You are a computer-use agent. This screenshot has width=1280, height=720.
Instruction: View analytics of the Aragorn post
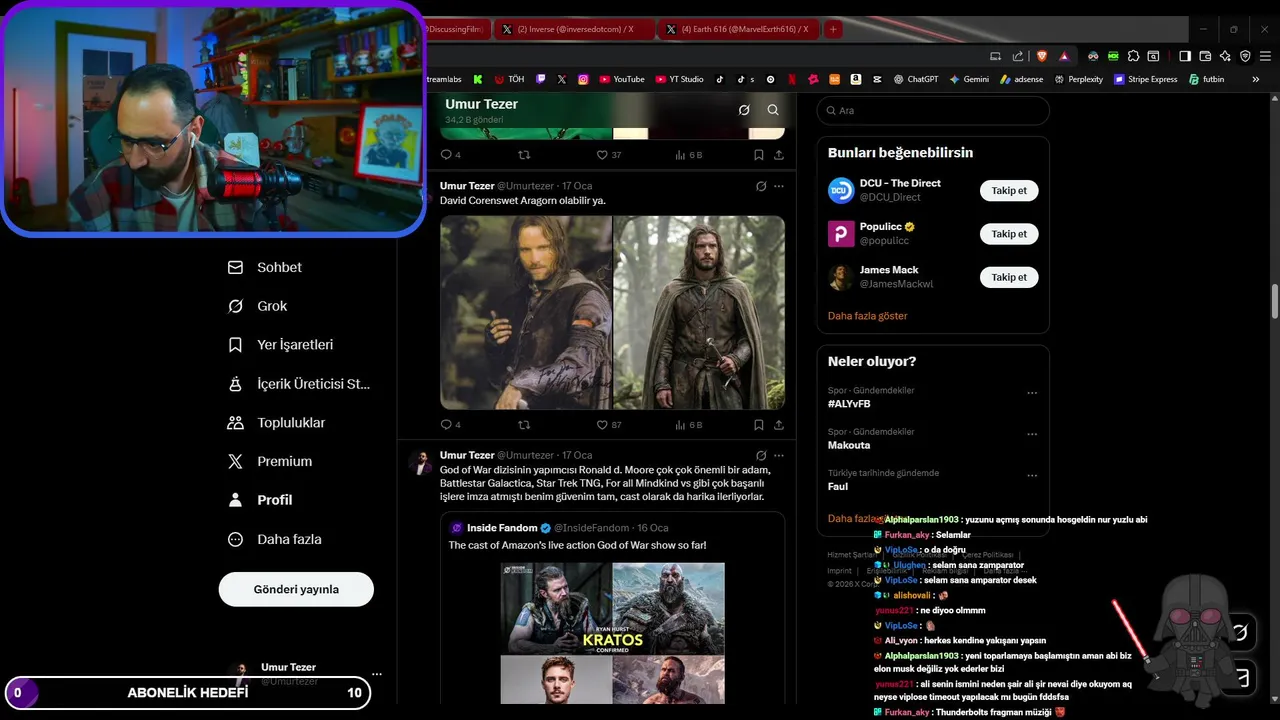688,425
